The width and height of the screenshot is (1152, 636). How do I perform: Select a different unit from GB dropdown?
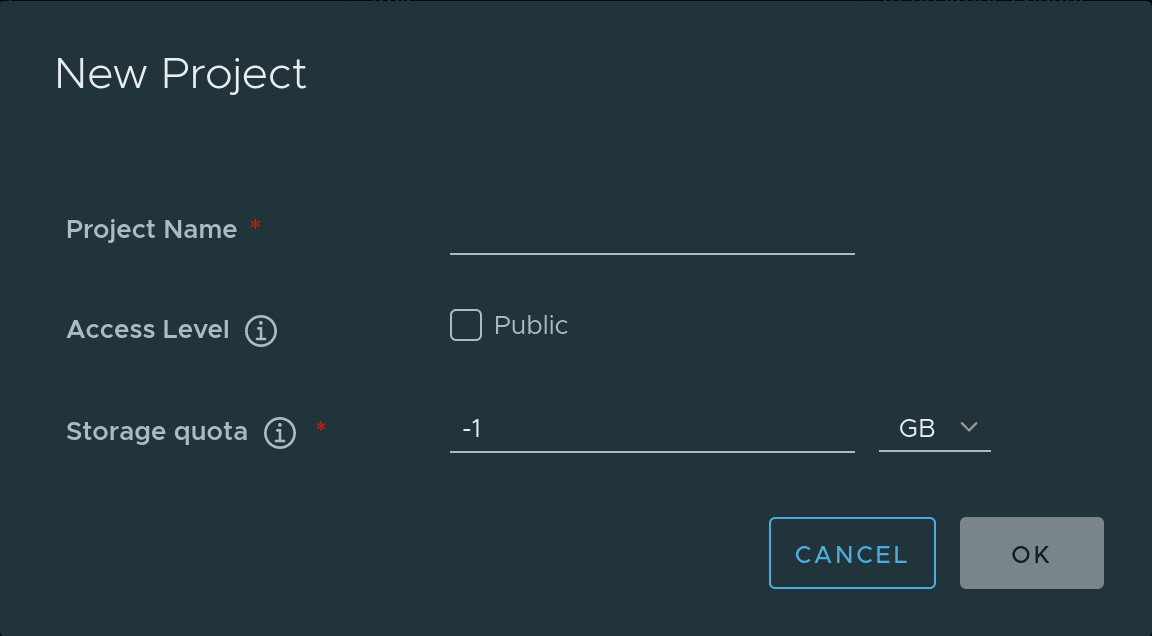click(x=934, y=427)
